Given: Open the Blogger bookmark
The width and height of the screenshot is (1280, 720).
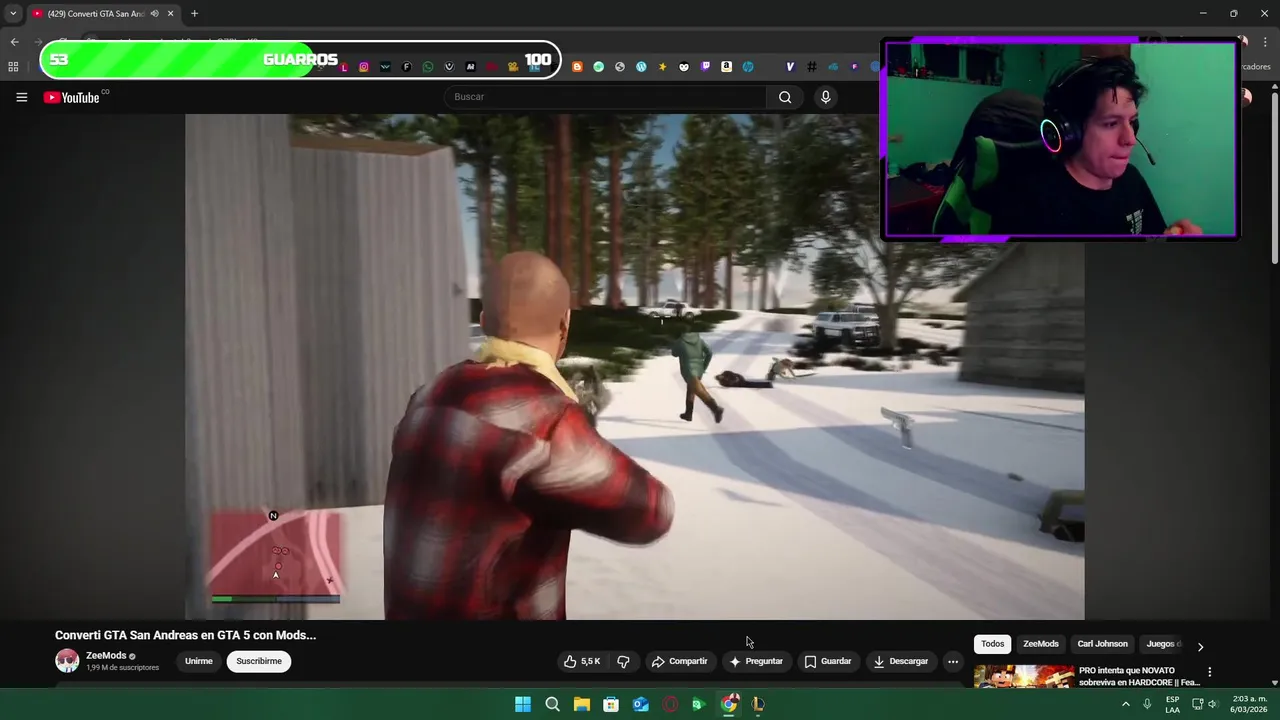Looking at the screenshot, I should coord(577,67).
